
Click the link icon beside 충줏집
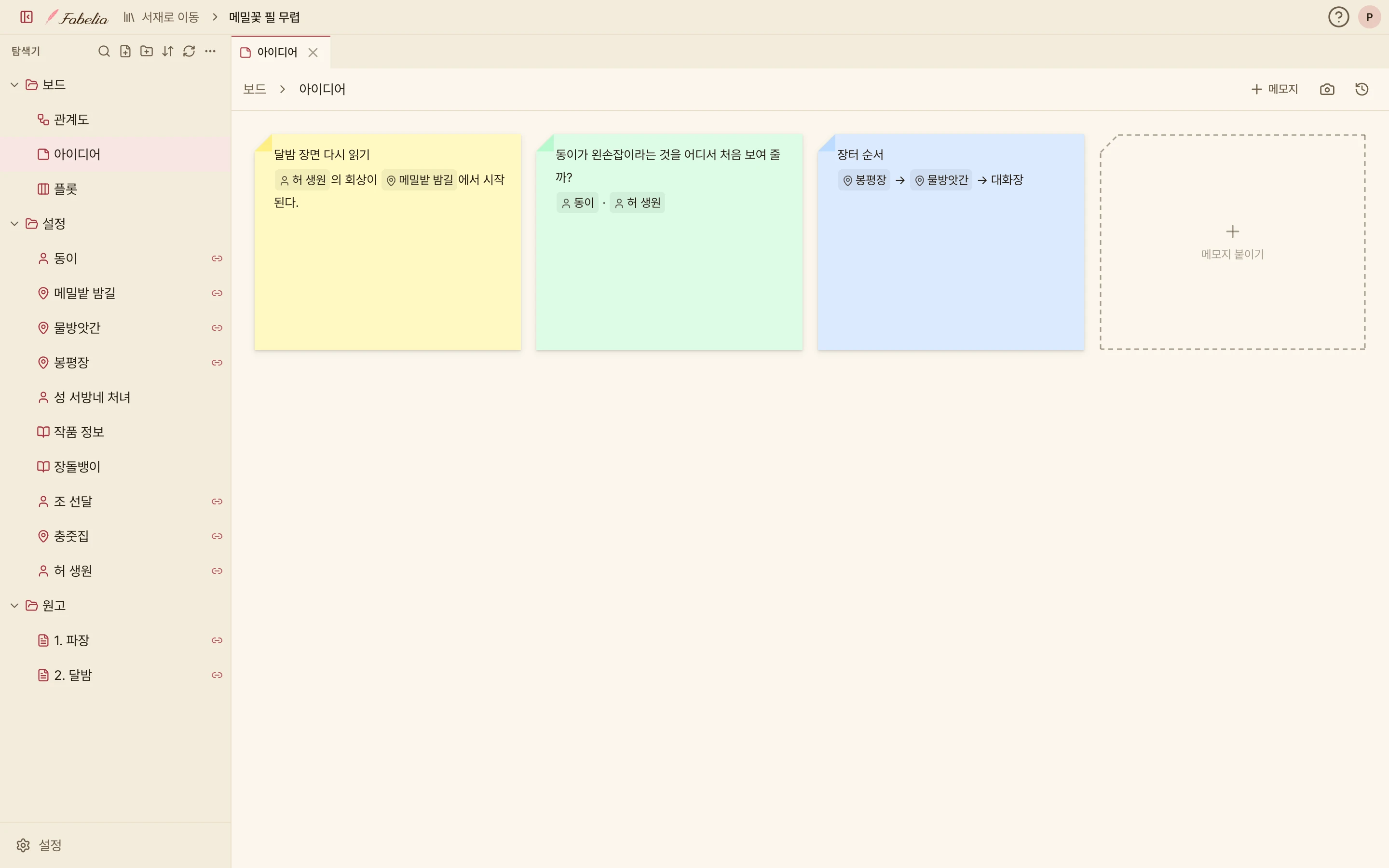(x=217, y=536)
